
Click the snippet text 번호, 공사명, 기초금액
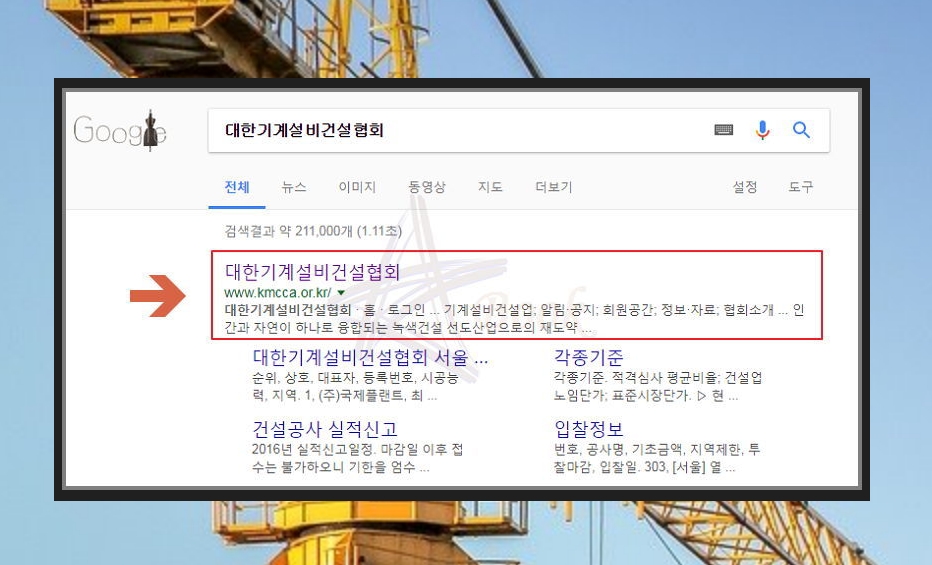click(657, 449)
